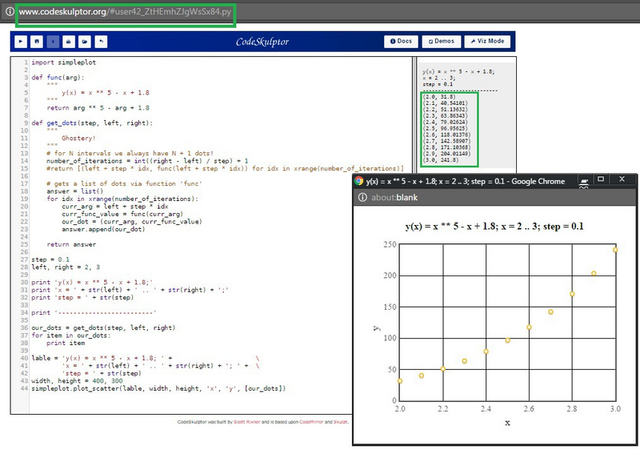Click the CodeSkulptor URL address field
640x450 pixels.
click(x=125, y=12)
